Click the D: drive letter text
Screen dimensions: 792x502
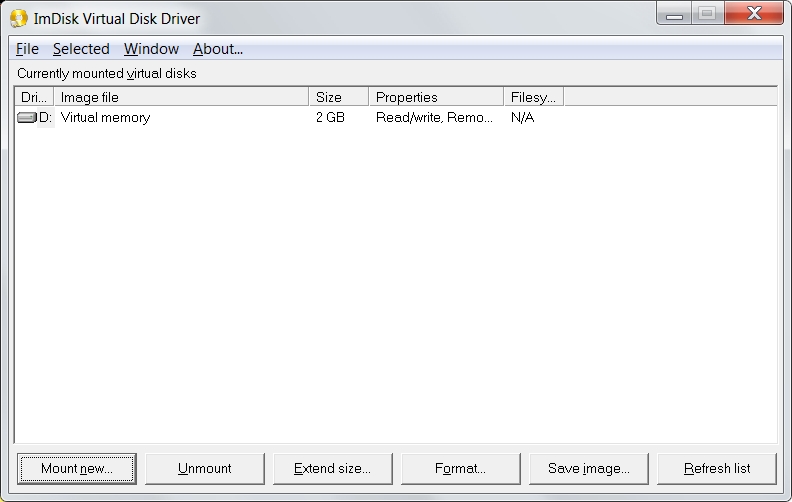coord(45,118)
